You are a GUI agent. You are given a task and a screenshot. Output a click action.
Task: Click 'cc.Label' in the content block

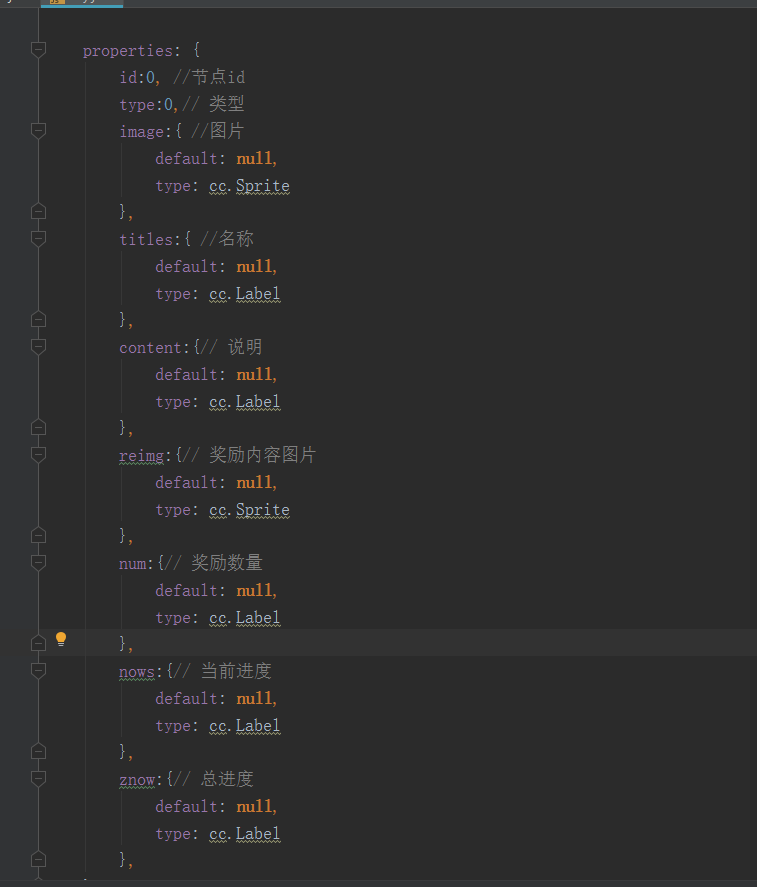[x=245, y=402]
